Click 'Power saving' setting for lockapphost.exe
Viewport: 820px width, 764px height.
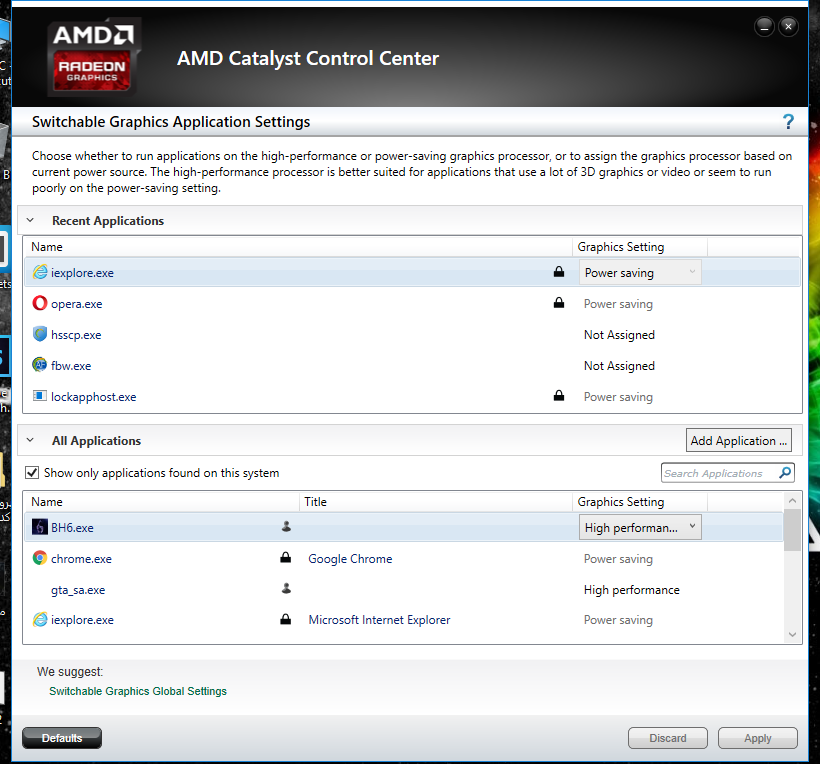[x=618, y=397]
